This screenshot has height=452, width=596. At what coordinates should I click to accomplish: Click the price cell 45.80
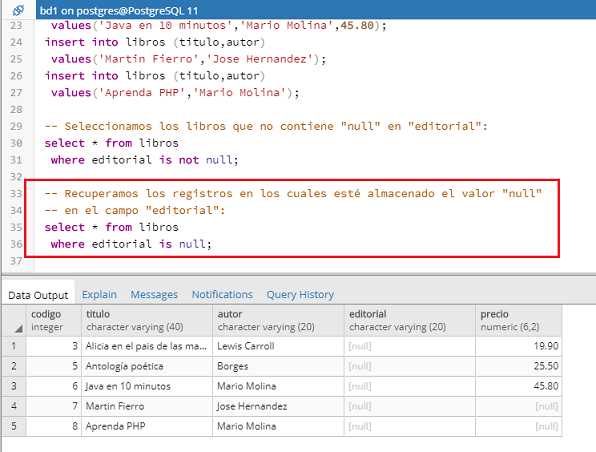519,386
